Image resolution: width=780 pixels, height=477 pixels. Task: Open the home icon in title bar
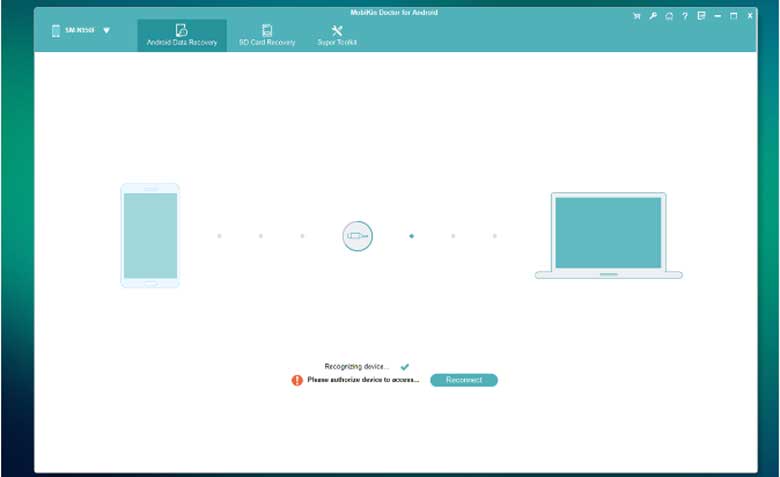point(669,16)
